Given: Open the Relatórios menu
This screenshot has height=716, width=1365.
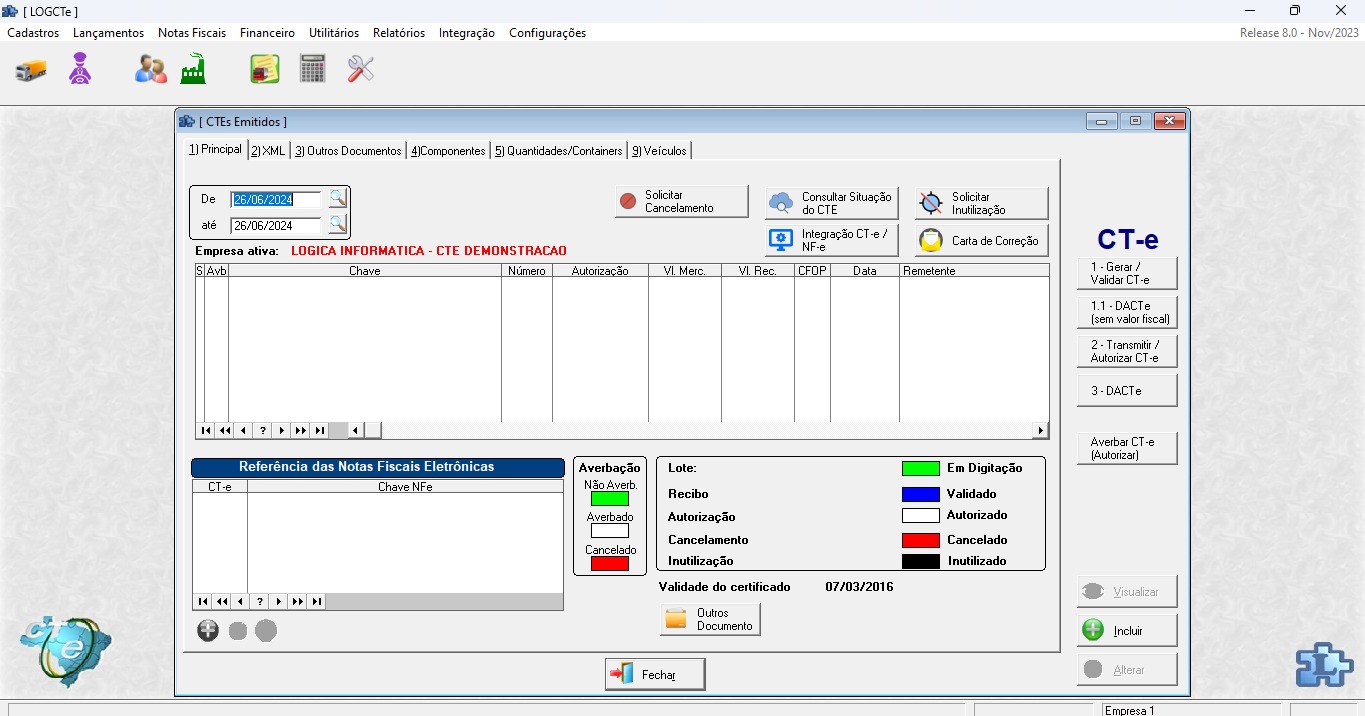Looking at the screenshot, I should pyautogui.click(x=398, y=33).
